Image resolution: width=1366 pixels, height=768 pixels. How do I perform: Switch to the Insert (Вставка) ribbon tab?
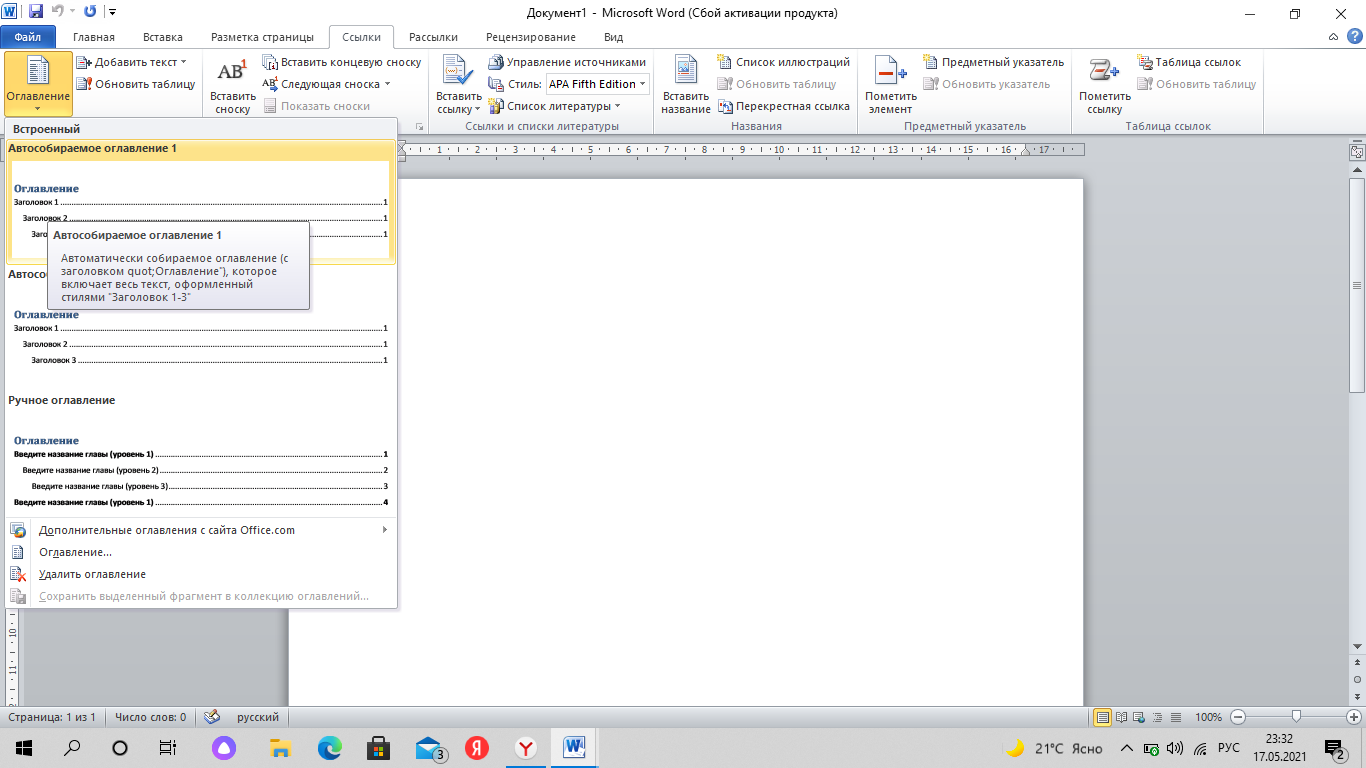pyautogui.click(x=162, y=37)
